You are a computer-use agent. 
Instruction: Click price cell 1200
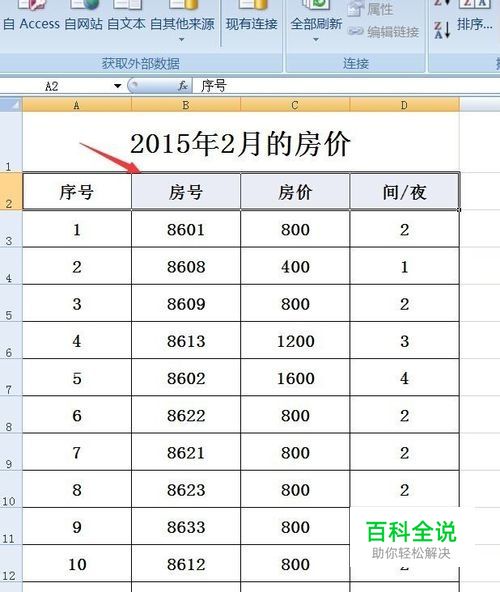point(295,340)
